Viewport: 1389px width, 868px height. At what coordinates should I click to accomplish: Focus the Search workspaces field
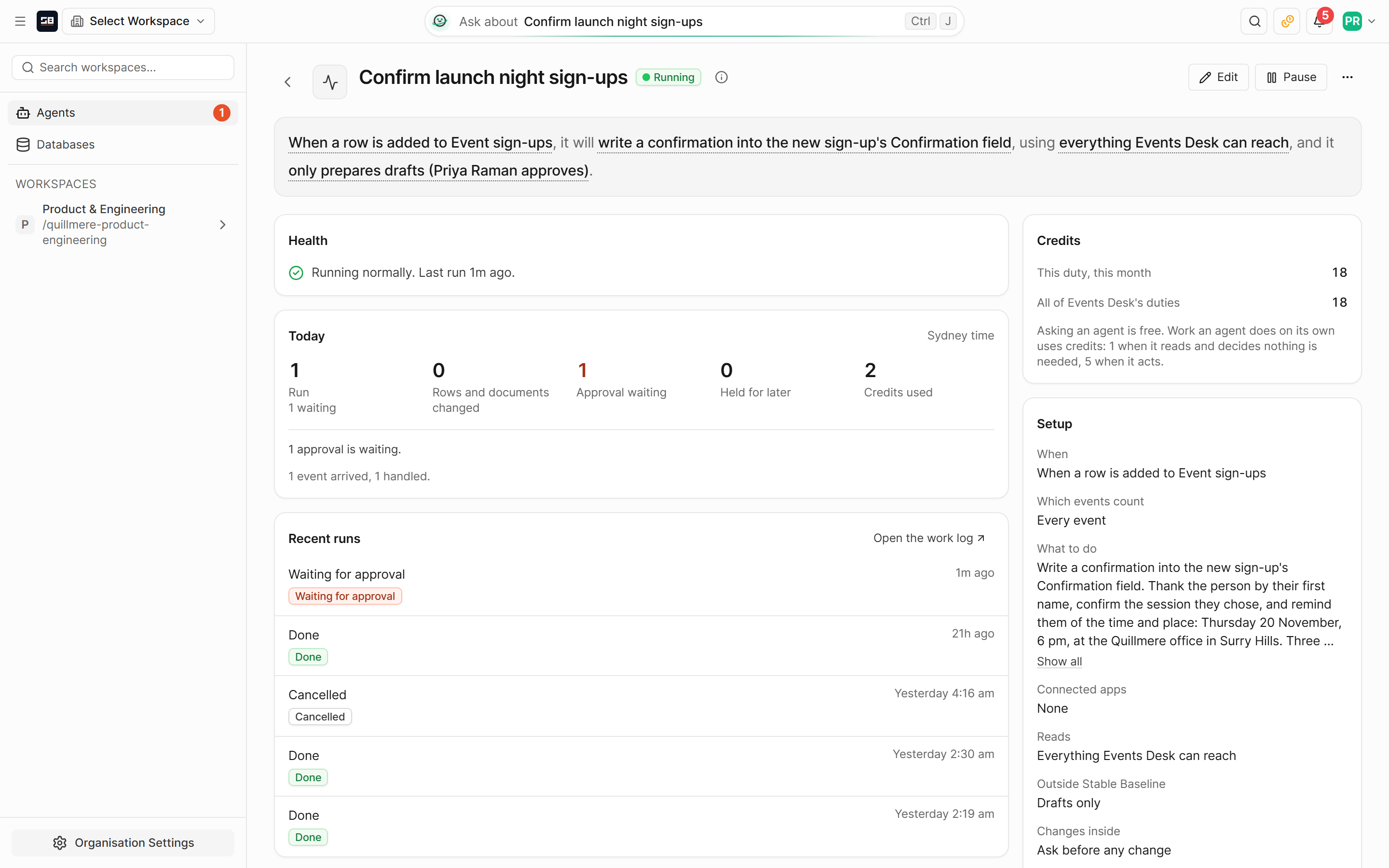pyautogui.click(x=123, y=67)
